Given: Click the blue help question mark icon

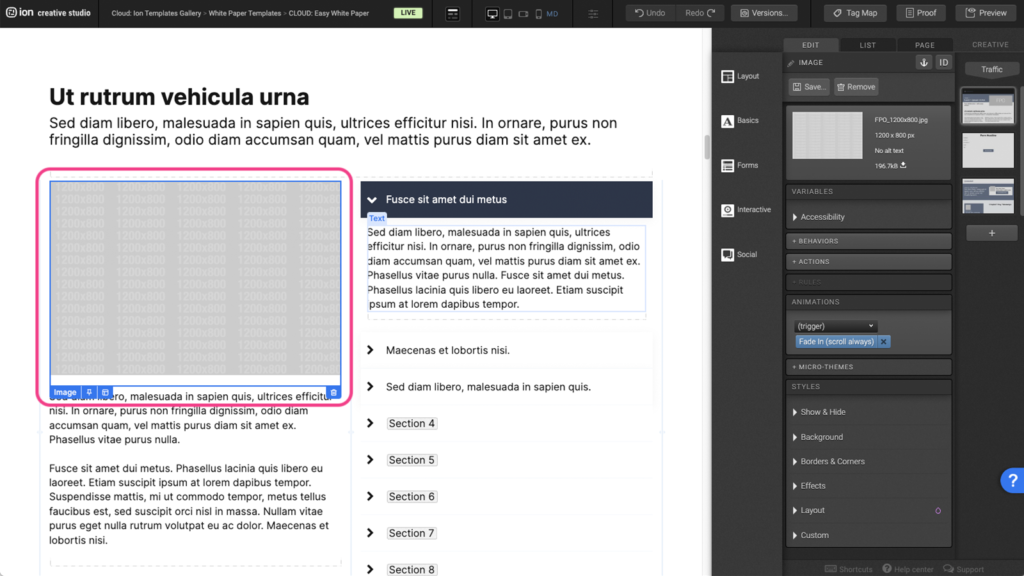Looking at the screenshot, I should click(1011, 481).
